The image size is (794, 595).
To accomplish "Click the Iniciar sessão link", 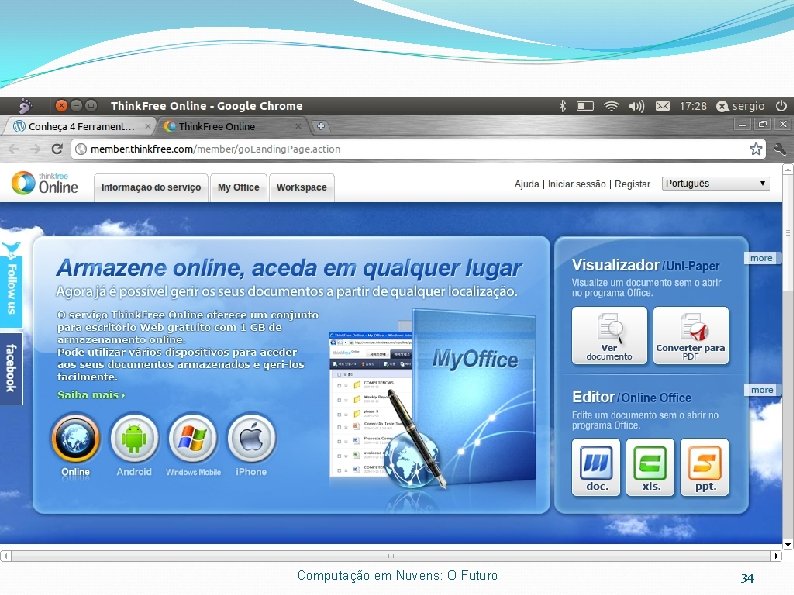I will (x=577, y=184).
